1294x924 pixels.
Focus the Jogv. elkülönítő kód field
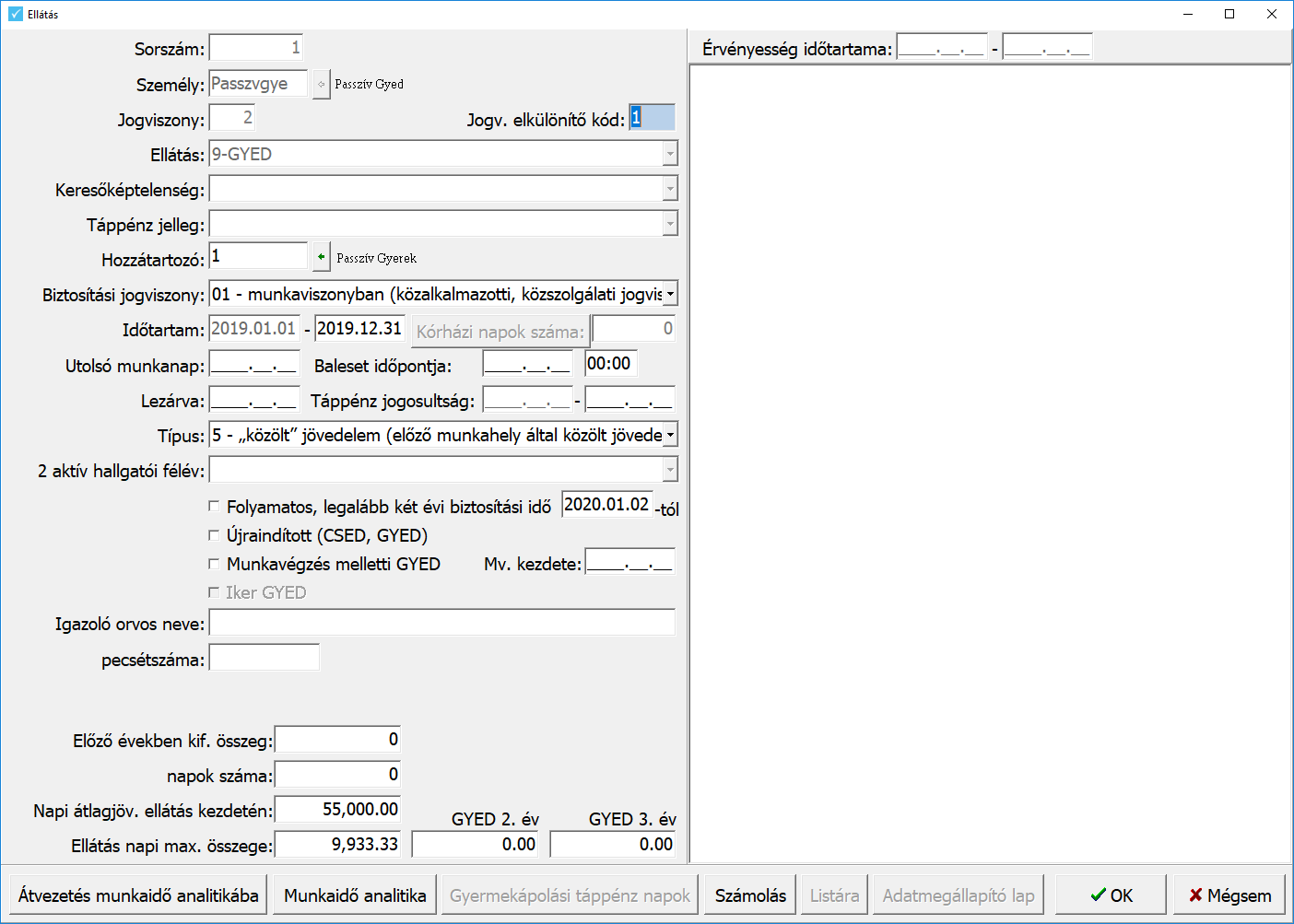[652, 118]
